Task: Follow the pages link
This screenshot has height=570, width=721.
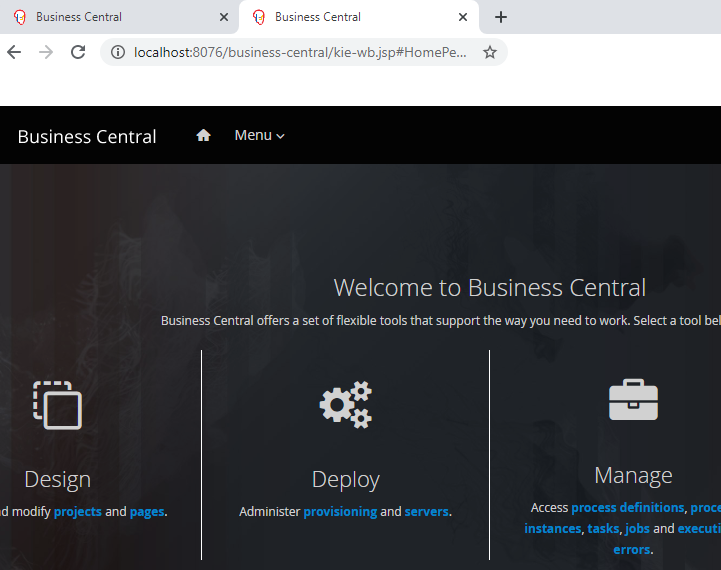Action: pyautogui.click(x=147, y=512)
